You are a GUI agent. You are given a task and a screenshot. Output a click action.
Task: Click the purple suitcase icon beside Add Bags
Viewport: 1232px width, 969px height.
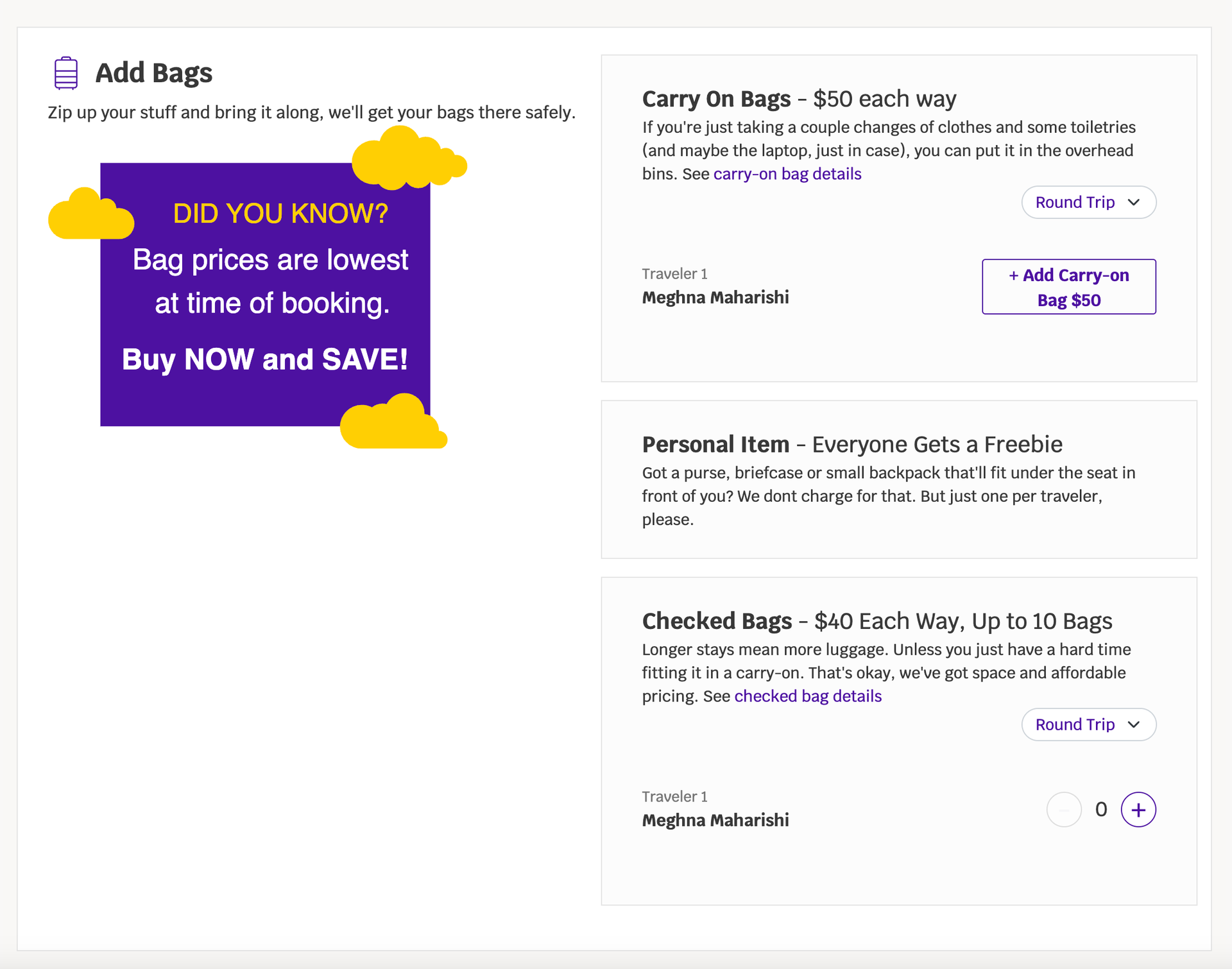tap(65, 72)
